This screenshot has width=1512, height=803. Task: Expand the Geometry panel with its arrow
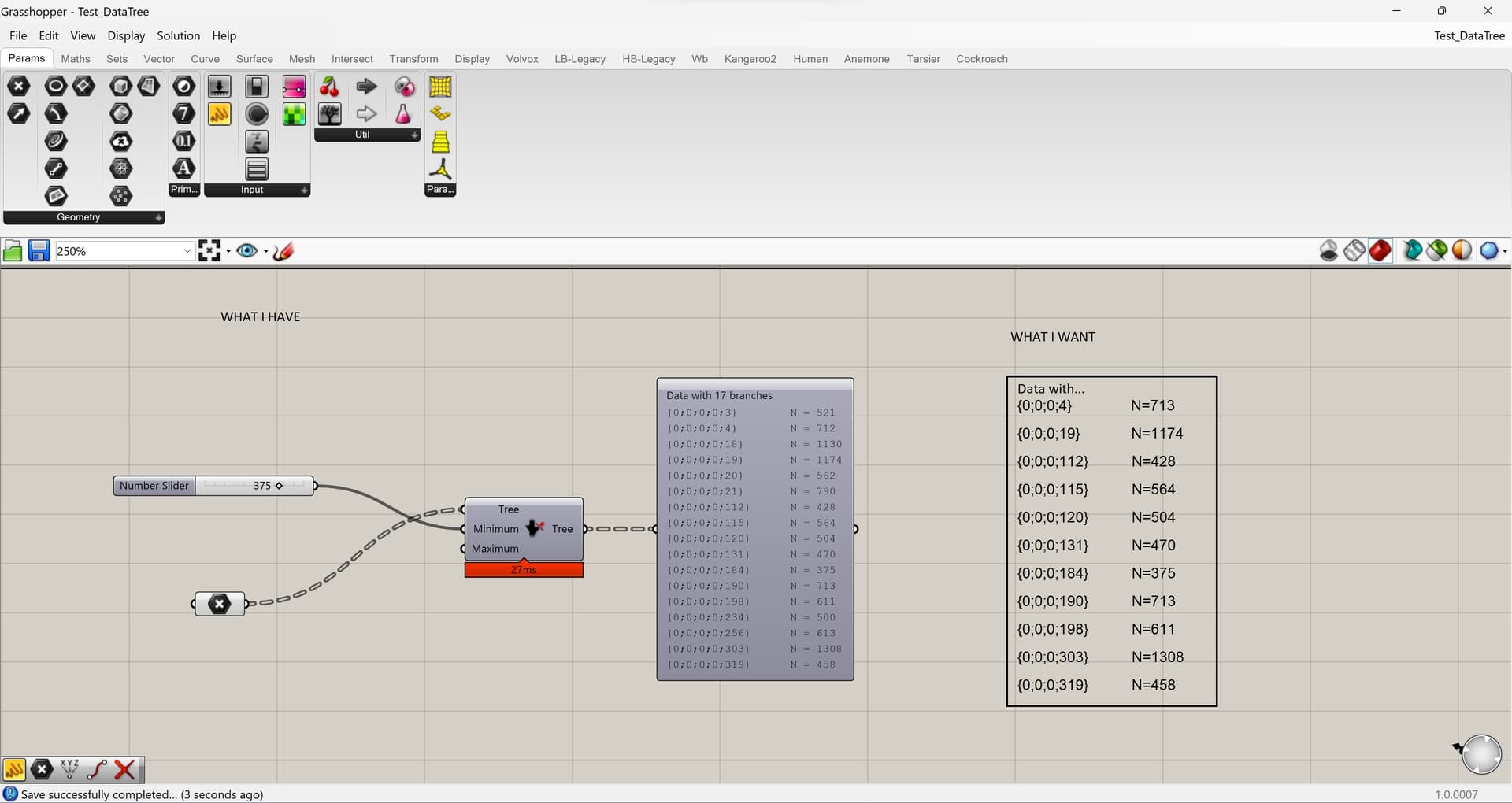pyautogui.click(x=158, y=217)
